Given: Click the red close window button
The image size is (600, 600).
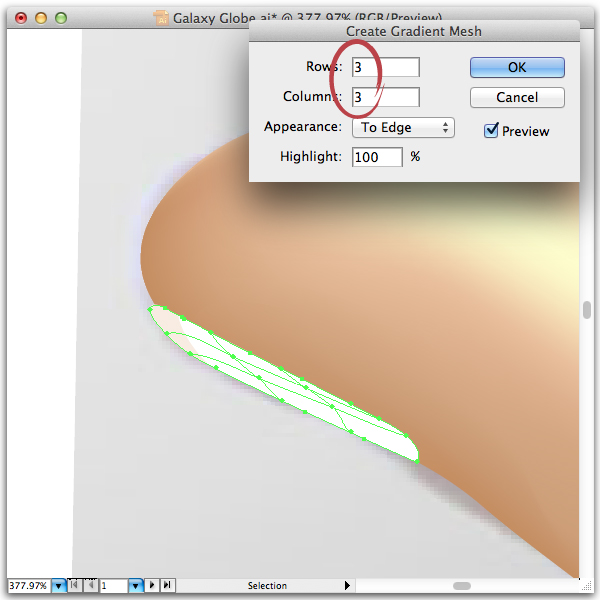Looking at the screenshot, I should point(21,18).
